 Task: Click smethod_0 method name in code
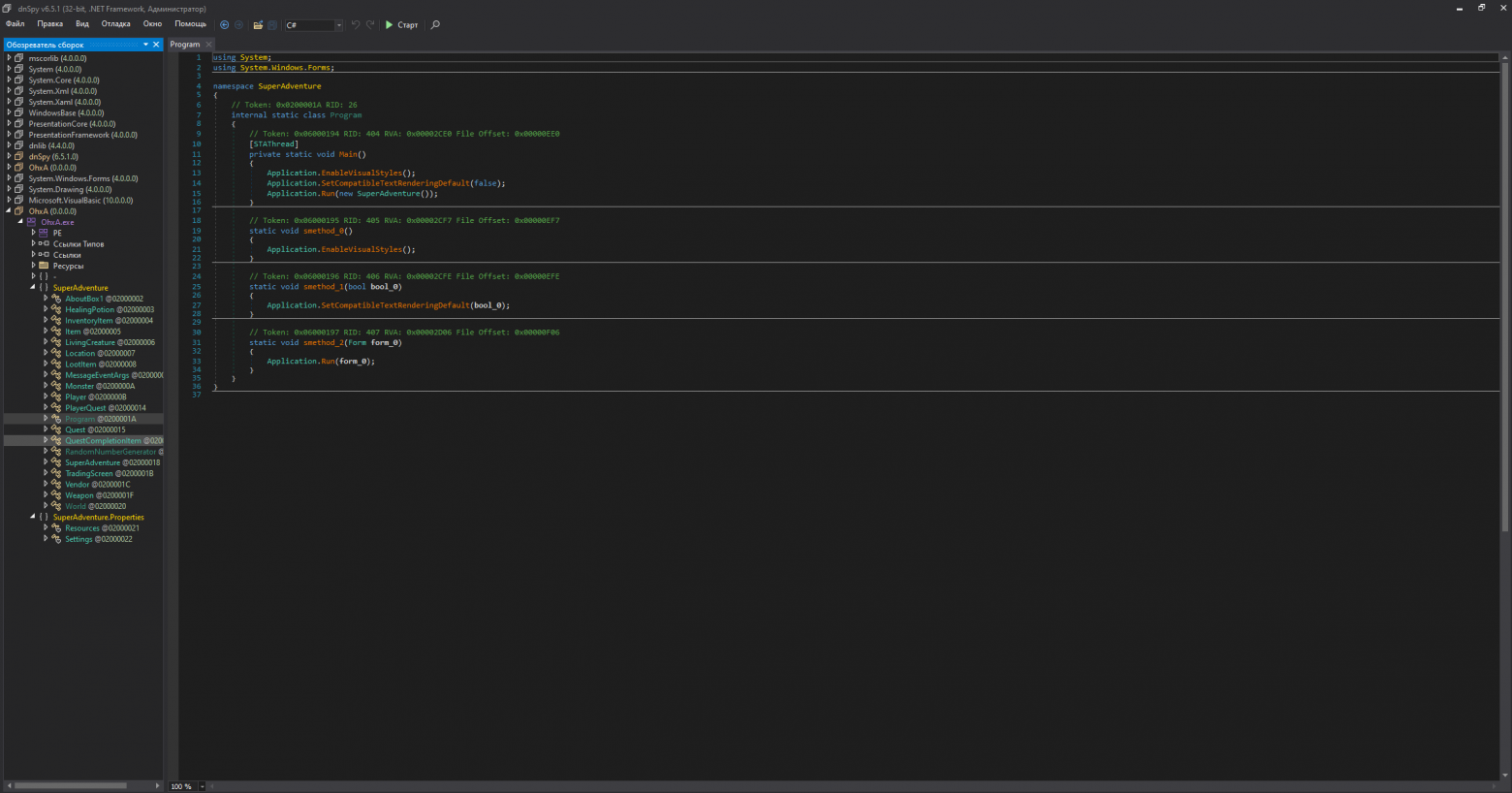tap(324, 231)
